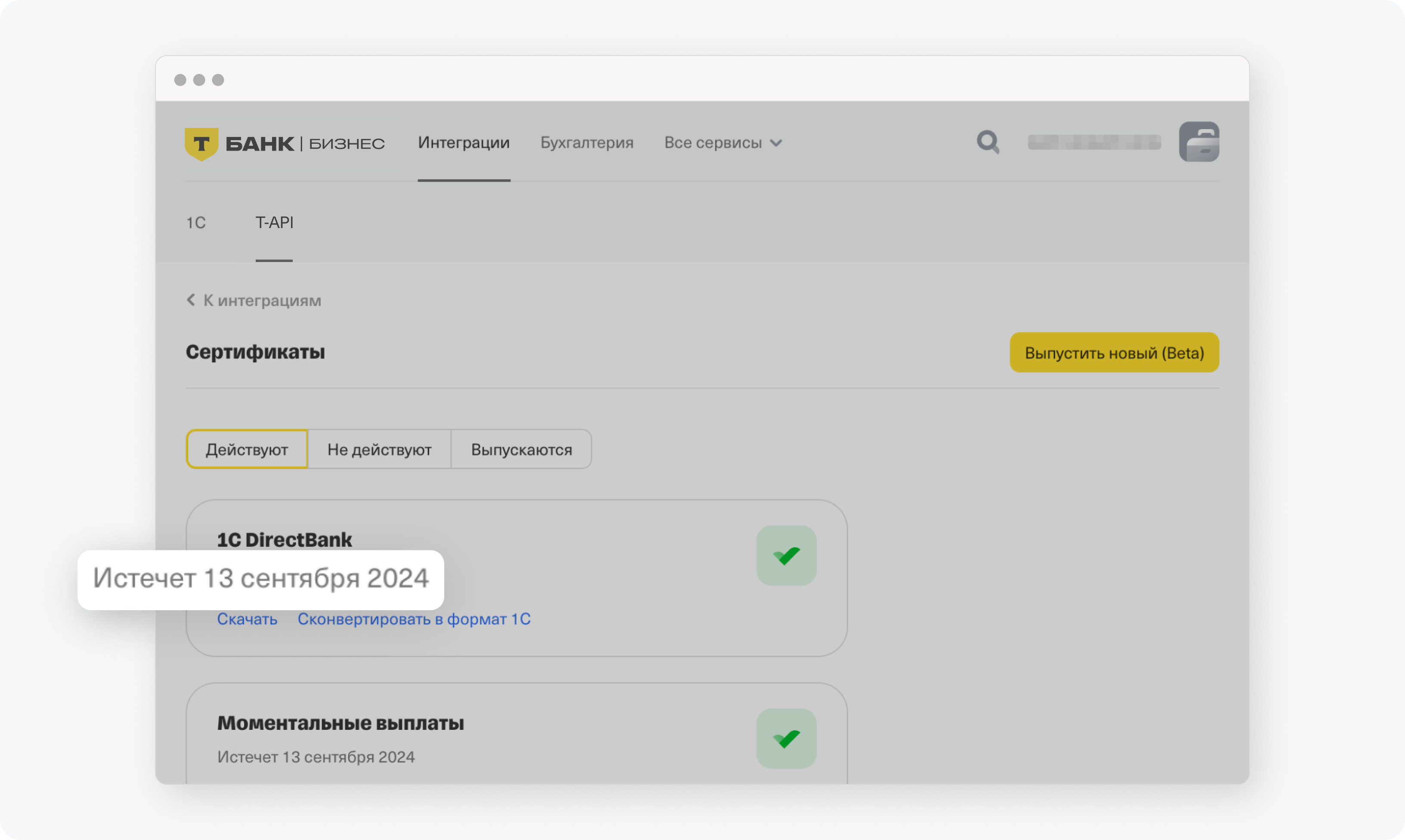Screen dimensions: 1405x840
Task: Switch to the 1C tab
Action: coord(196,222)
